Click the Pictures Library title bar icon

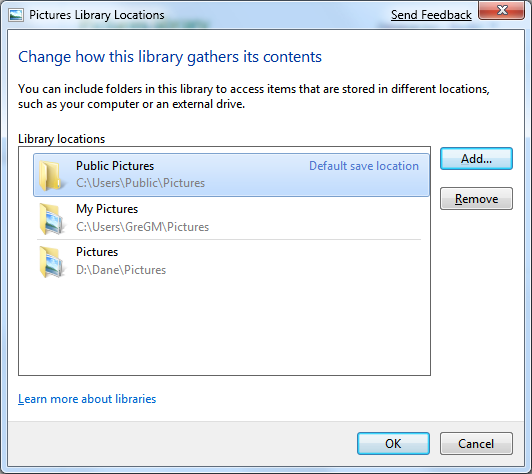pyautogui.click(x=16, y=15)
